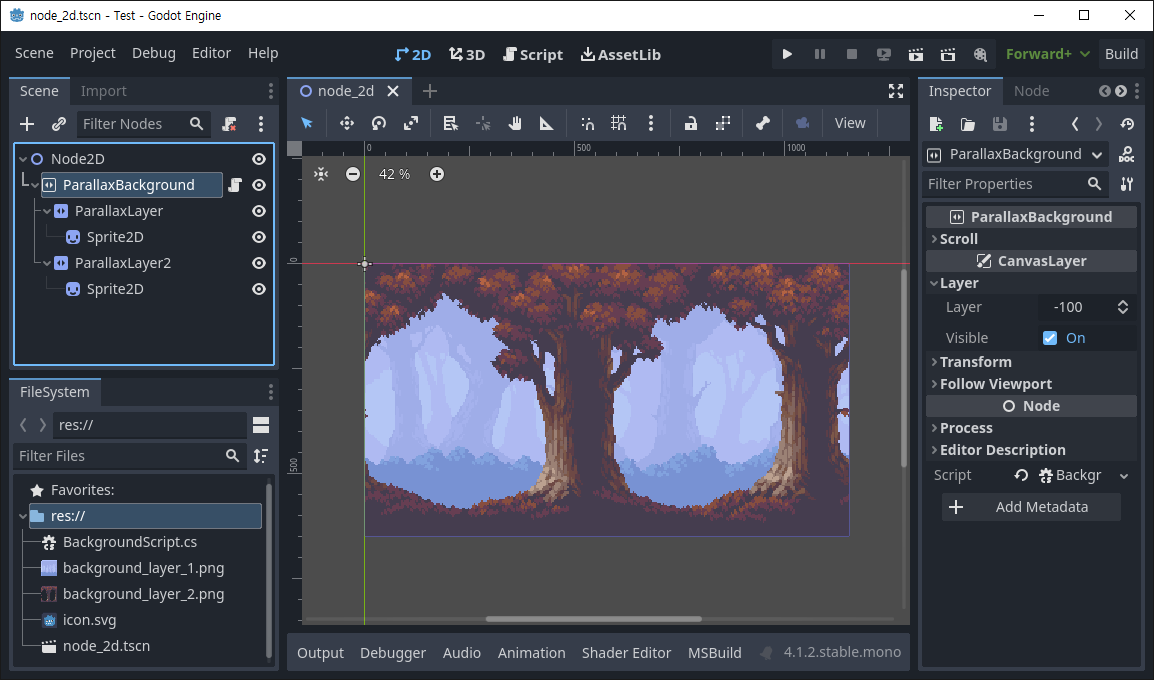Click the revert Script property icon
1154x680 pixels.
(x=1021, y=475)
